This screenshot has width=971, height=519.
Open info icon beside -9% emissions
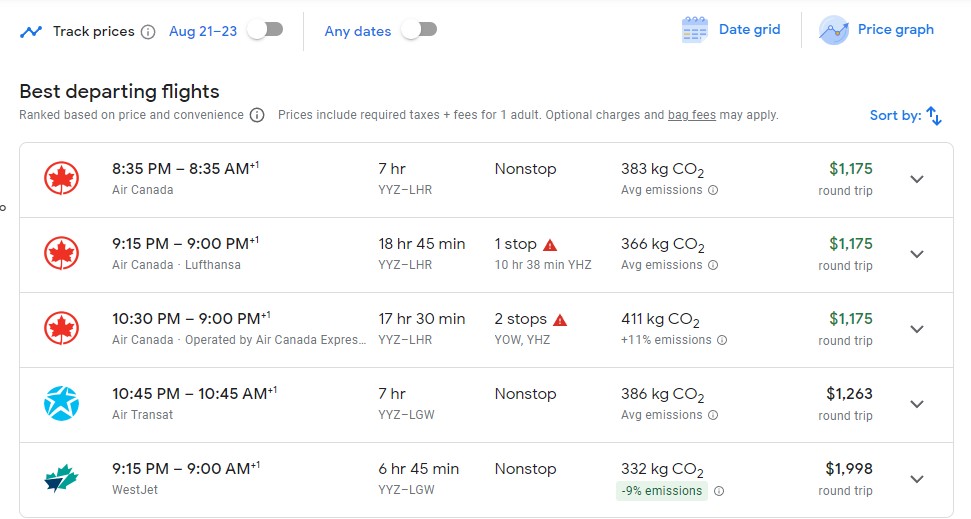(719, 491)
